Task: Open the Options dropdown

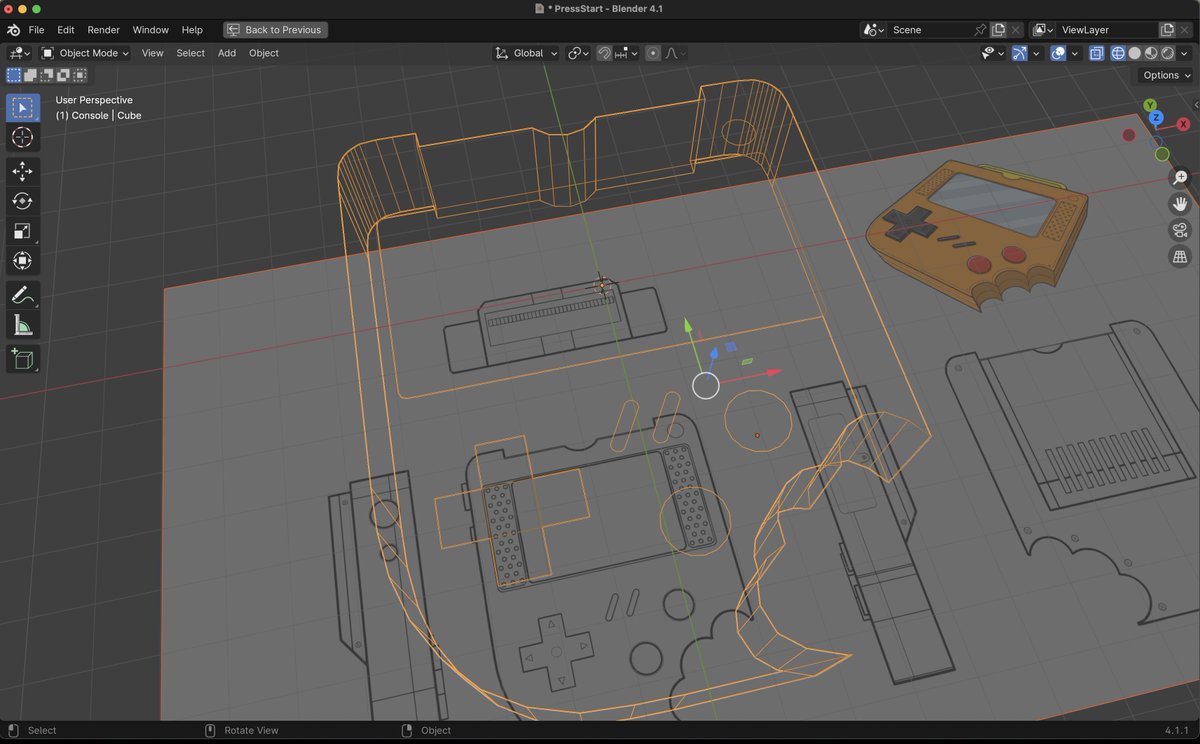Action: (x=1166, y=75)
